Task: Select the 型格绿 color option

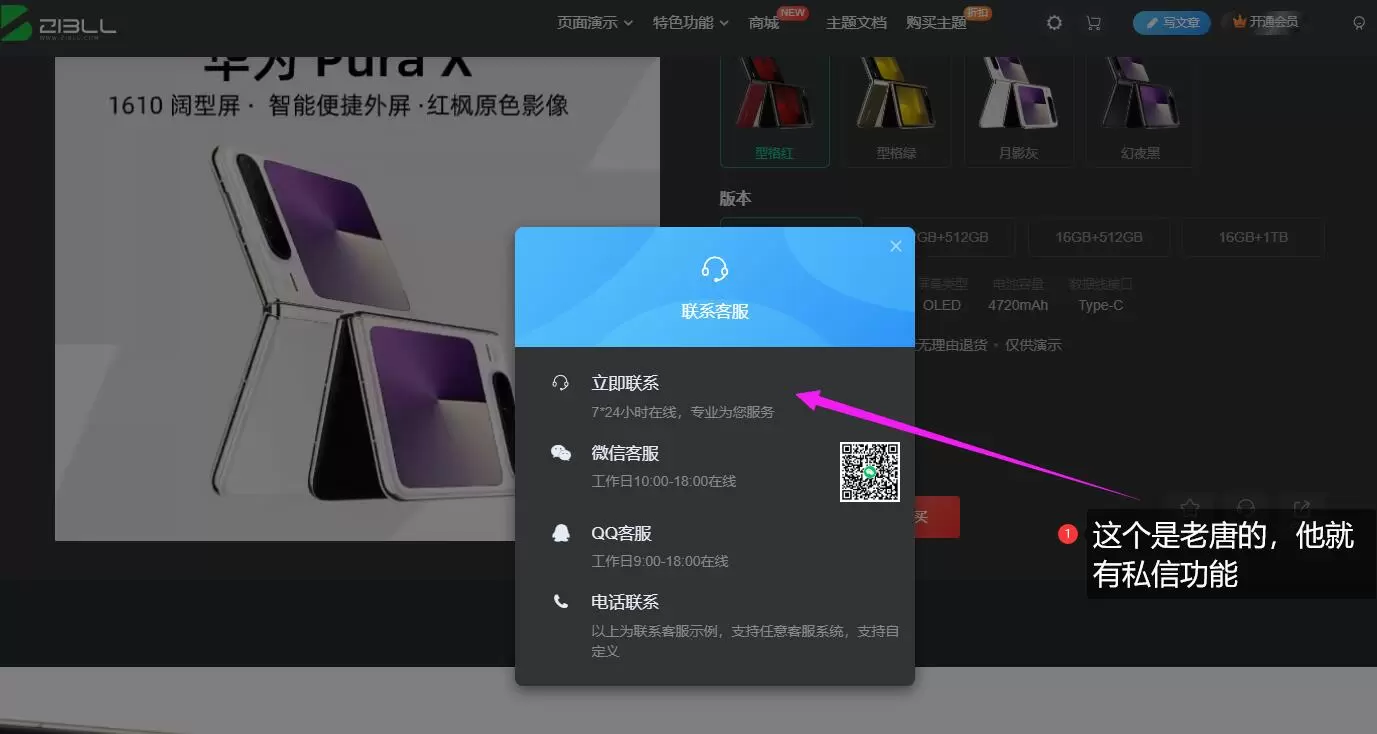Action: [x=897, y=112]
